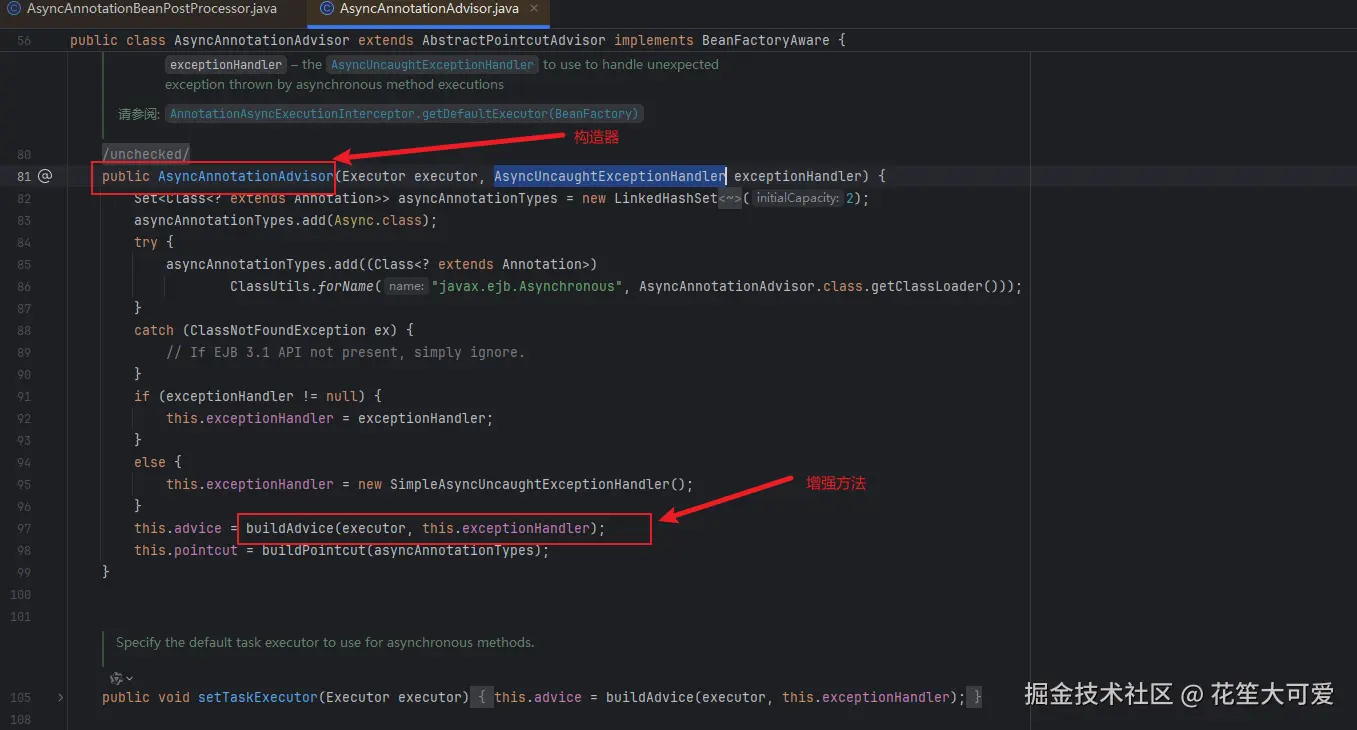This screenshot has height=730, width=1357.
Task: Click line number 56 in the sticky header
Action: point(23,41)
